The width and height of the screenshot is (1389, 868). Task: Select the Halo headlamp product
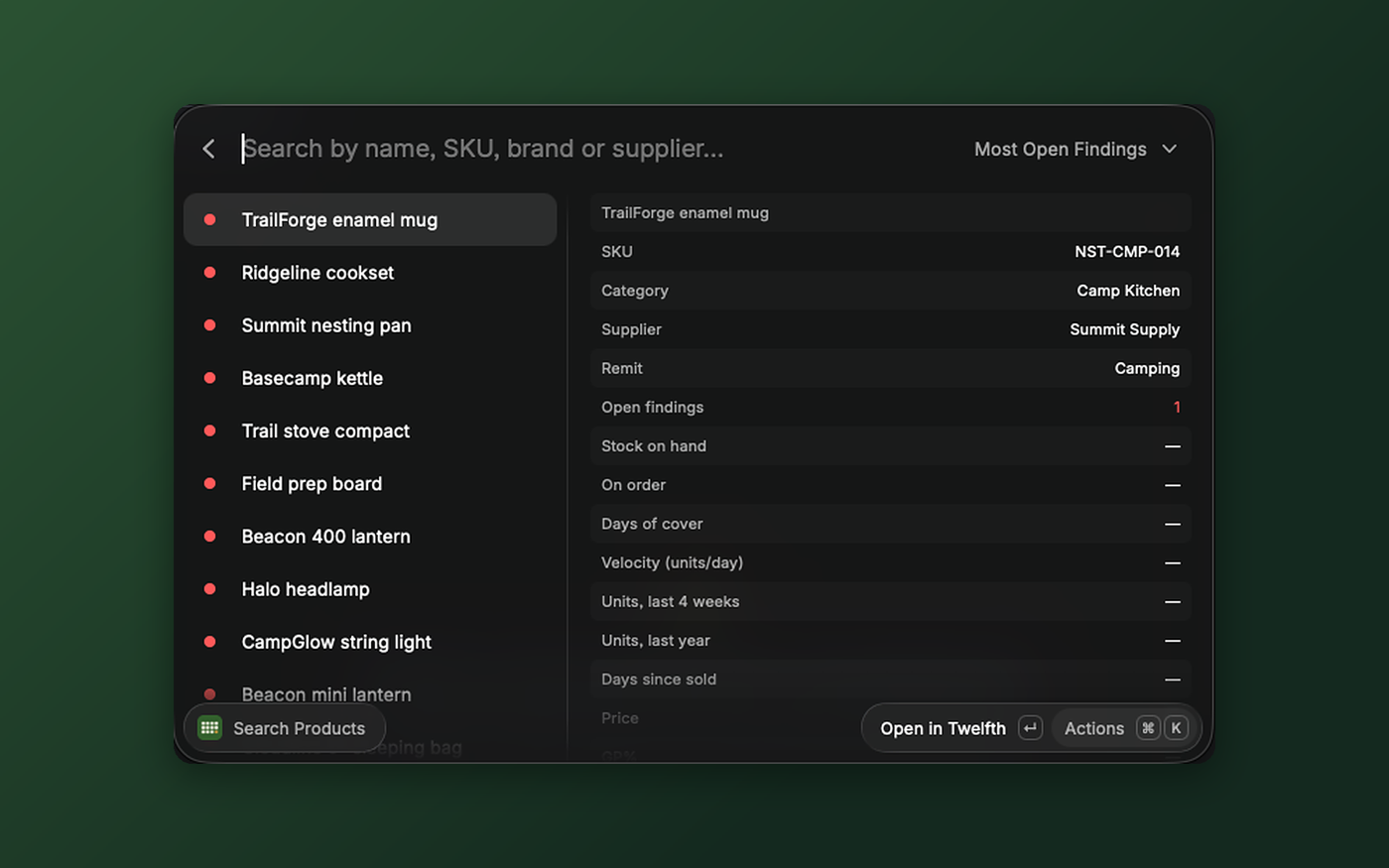pyautogui.click(x=370, y=588)
